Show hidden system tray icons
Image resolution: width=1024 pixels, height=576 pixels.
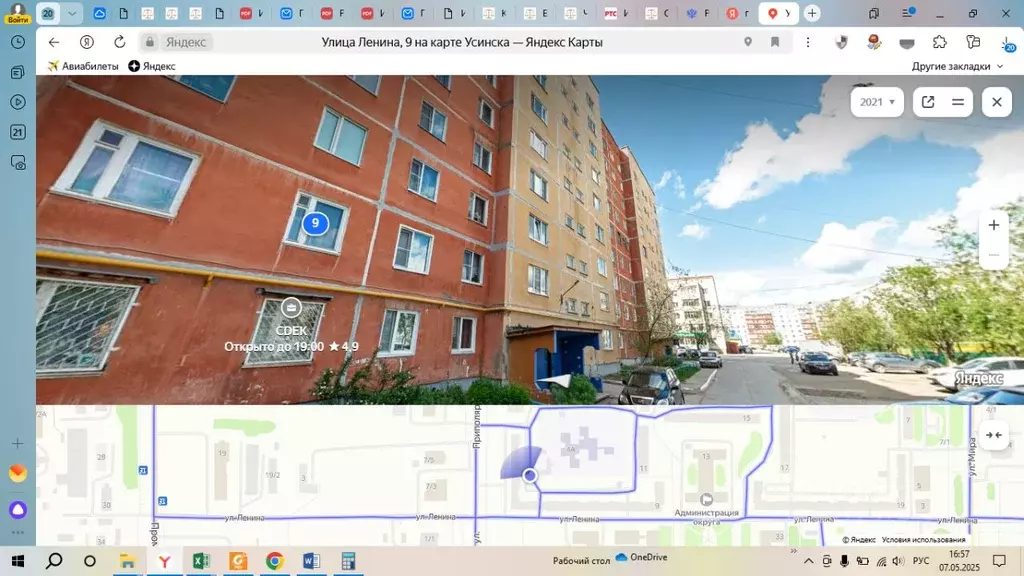click(x=808, y=561)
